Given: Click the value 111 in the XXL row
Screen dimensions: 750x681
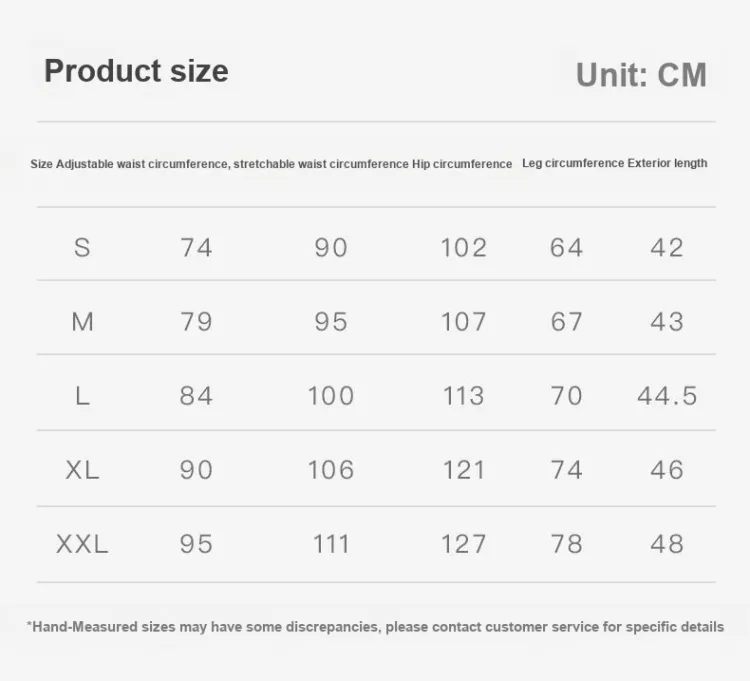Looking at the screenshot, I should pos(331,544).
